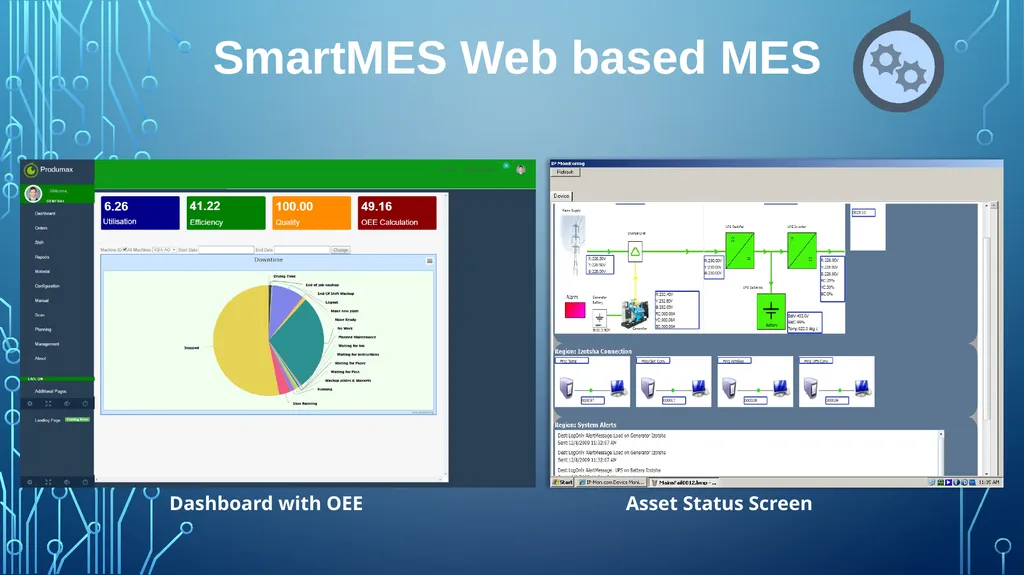Click monitor icon in fourth connection card
Viewport: 1024px width, 575px height.
tap(862, 388)
